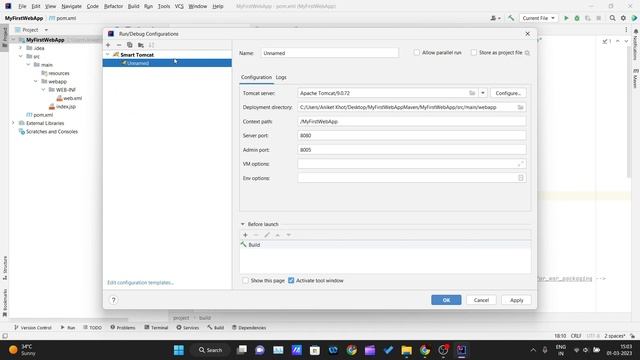The image size is (640, 360).
Task: Expand External Libraries node
Action: pos(13,123)
